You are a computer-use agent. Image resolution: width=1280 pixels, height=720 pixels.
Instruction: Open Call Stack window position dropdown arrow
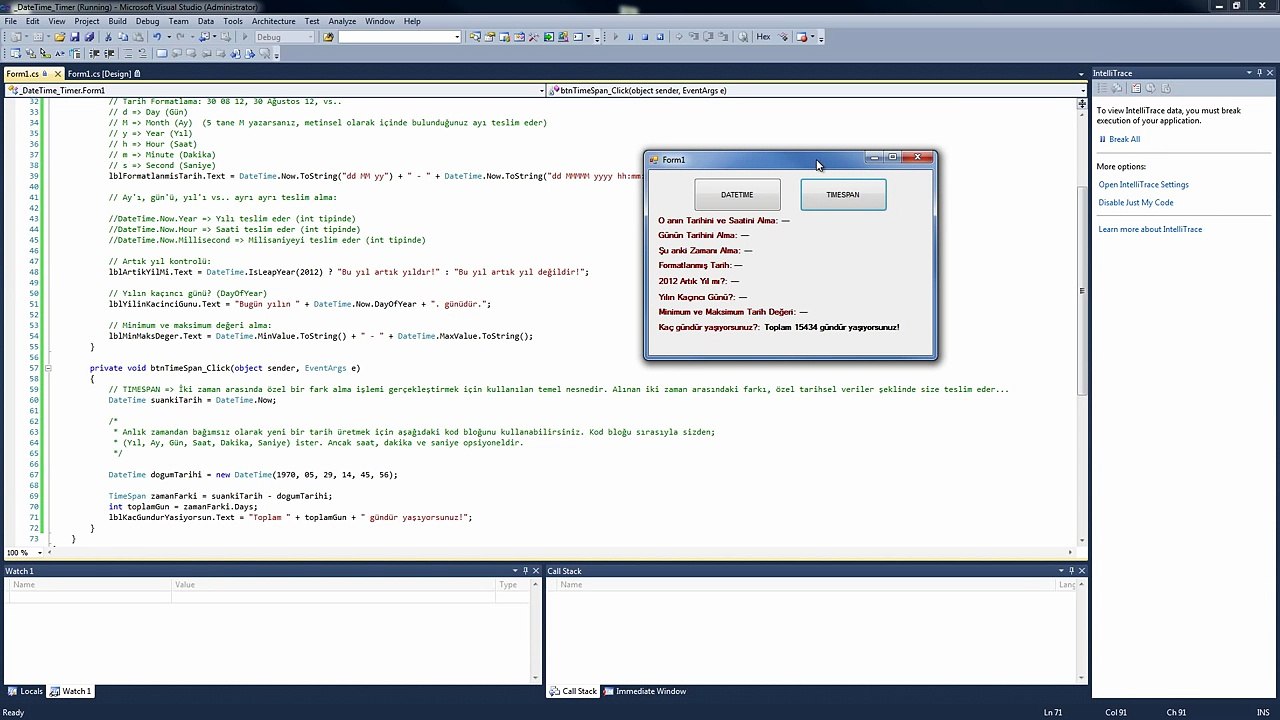(1059, 571)
